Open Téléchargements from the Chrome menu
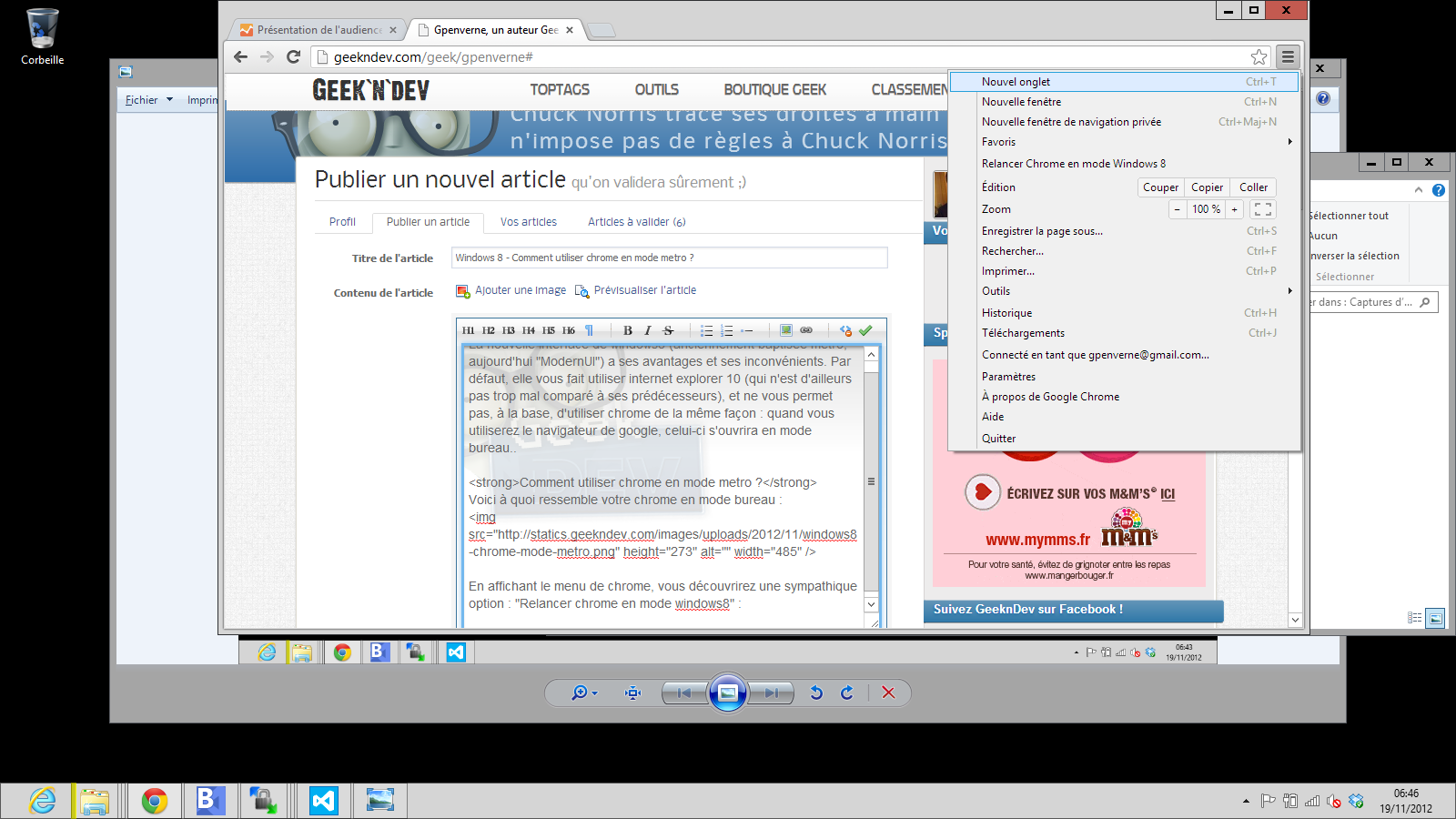Screen dimensions: 1456x819 (1124, 333)
